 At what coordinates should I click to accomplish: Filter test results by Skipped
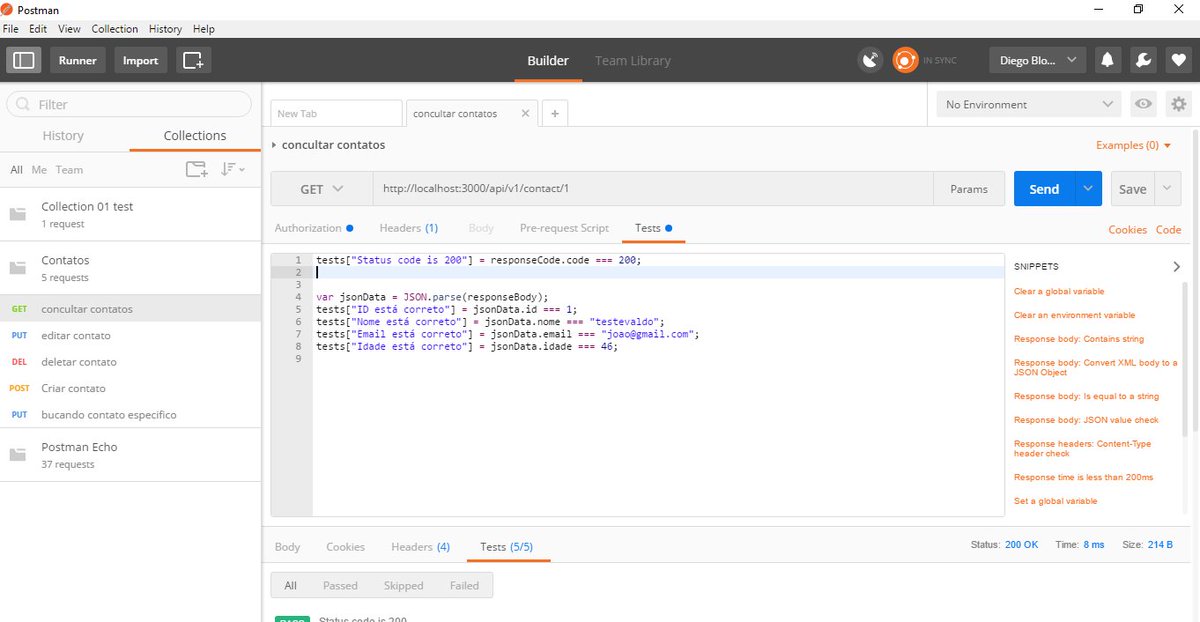click(403, 586)
